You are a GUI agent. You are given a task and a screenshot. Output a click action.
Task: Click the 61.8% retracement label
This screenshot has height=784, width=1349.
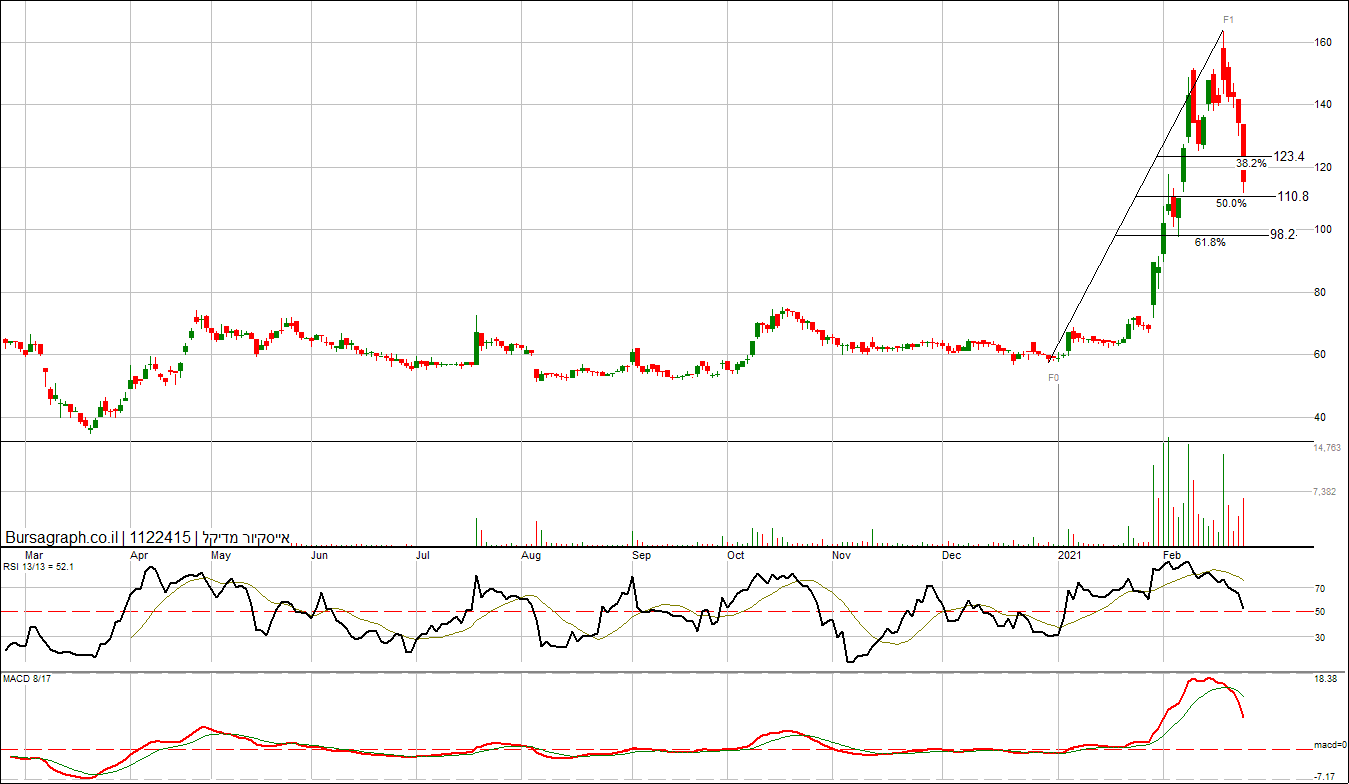click(1210, 242)
